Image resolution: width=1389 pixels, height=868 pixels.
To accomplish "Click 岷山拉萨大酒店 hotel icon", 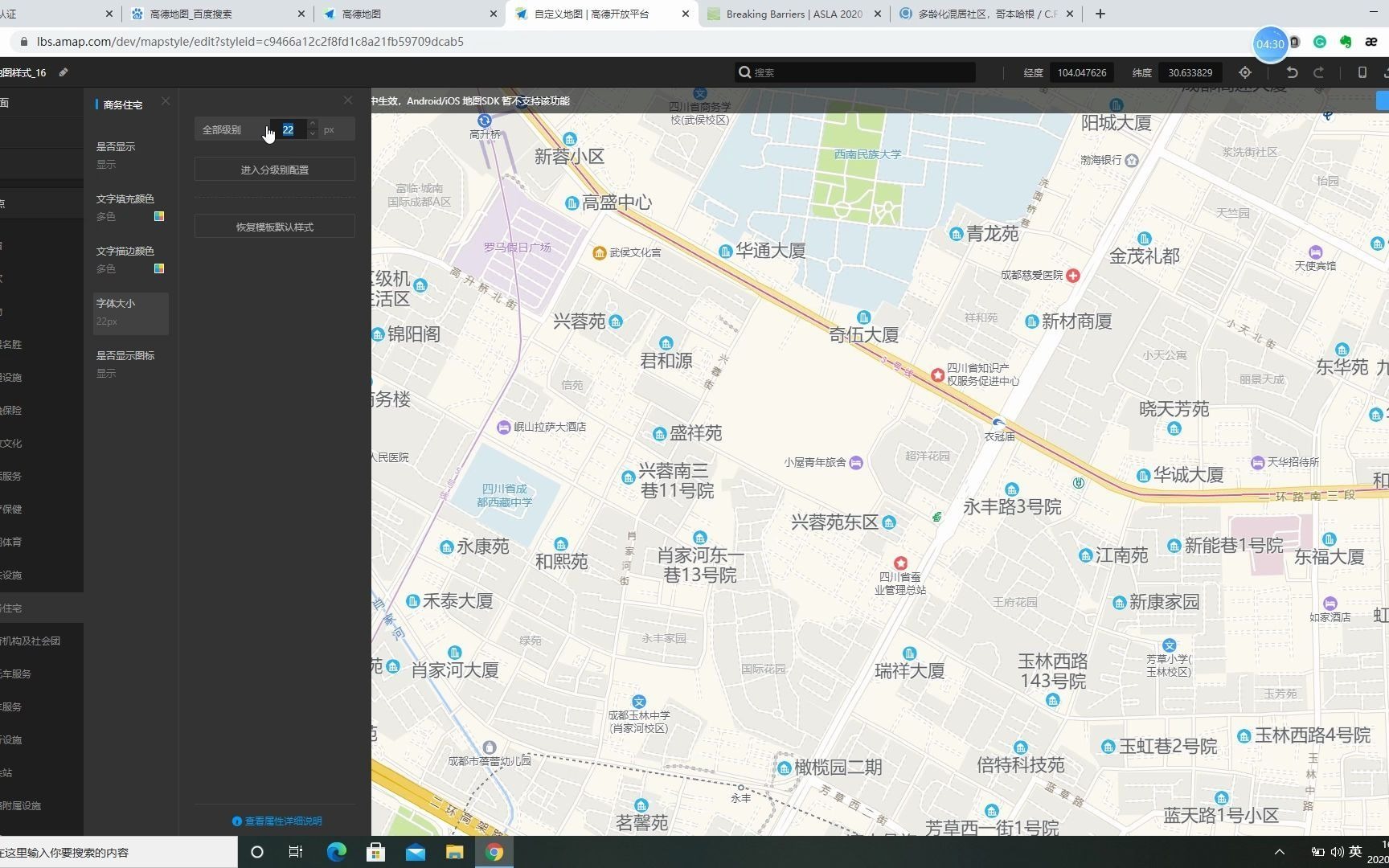I will point(503,427).
